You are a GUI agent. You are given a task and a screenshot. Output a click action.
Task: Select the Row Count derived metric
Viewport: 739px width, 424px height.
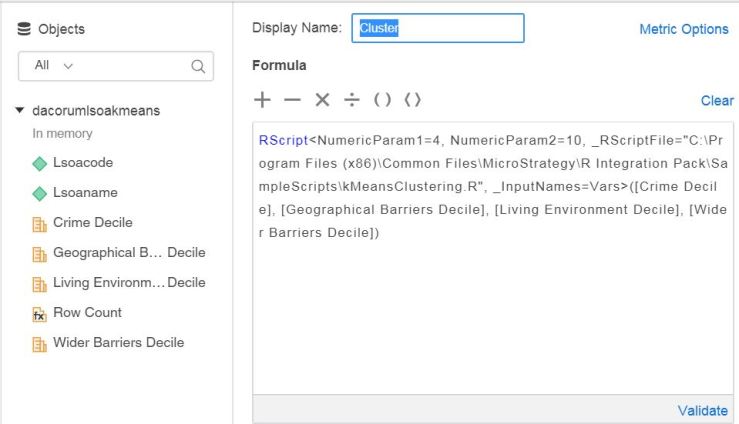tap(87, 312)
